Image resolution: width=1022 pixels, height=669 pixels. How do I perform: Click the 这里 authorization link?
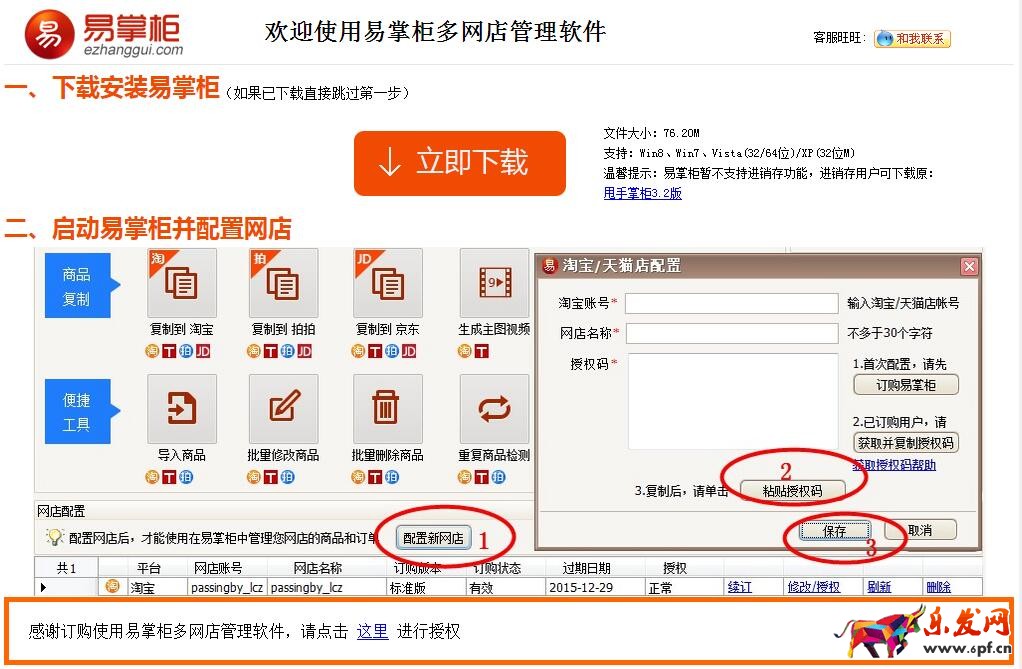[x=372, y=631]
